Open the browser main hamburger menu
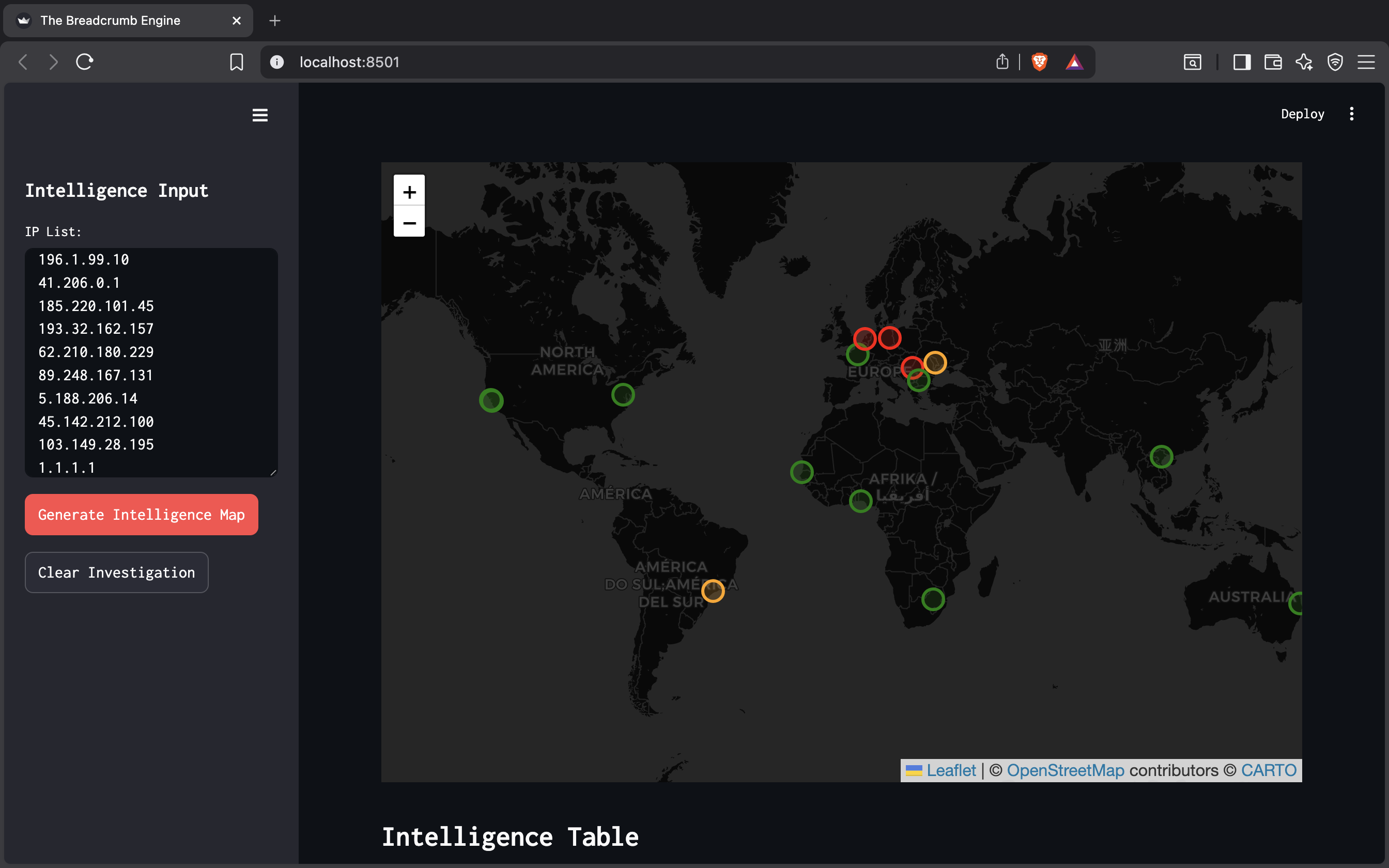1389x868 pixels. point(1366,62)
